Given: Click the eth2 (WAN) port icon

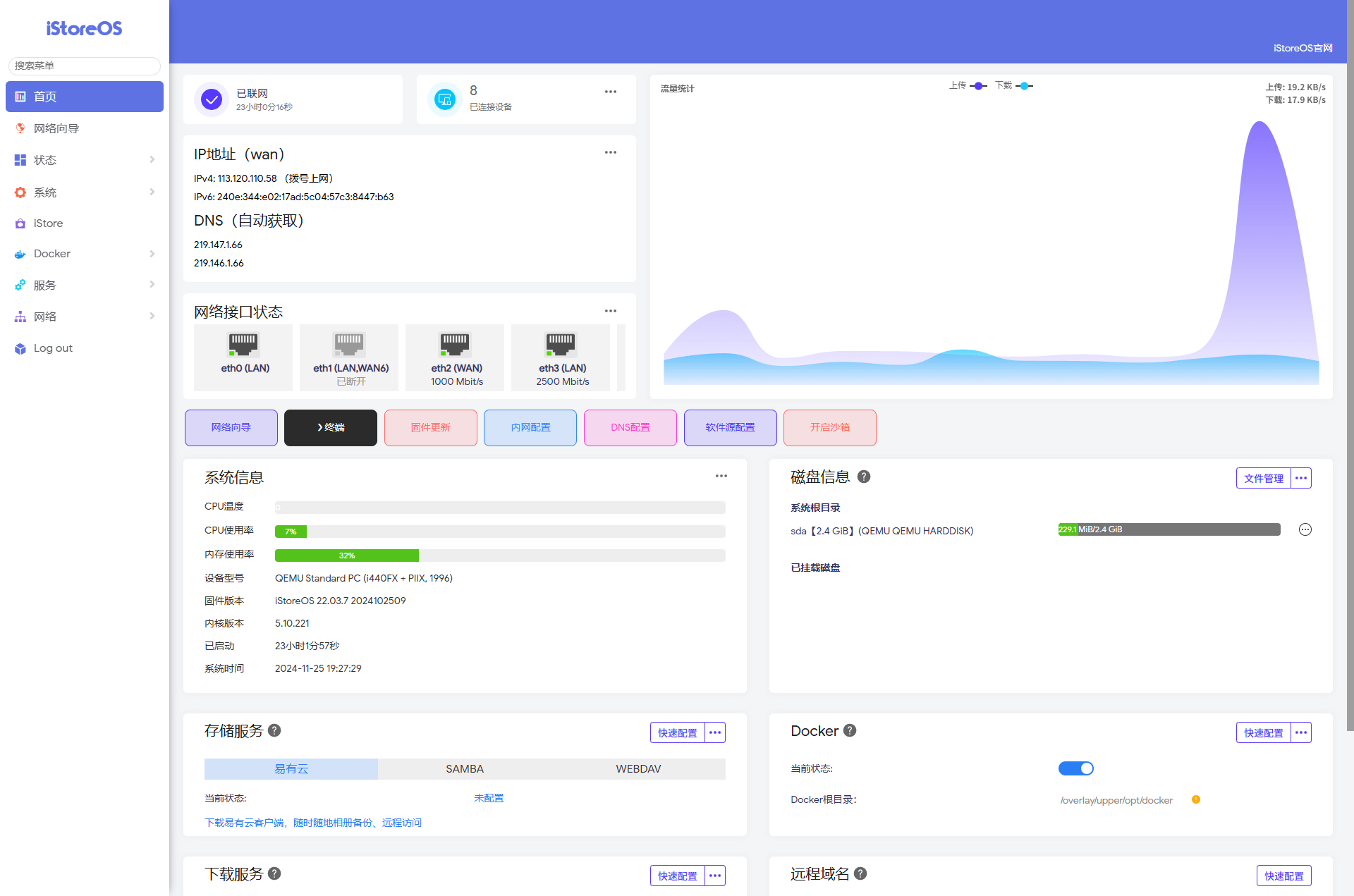Looking at the screenshot, I should 455,344.
